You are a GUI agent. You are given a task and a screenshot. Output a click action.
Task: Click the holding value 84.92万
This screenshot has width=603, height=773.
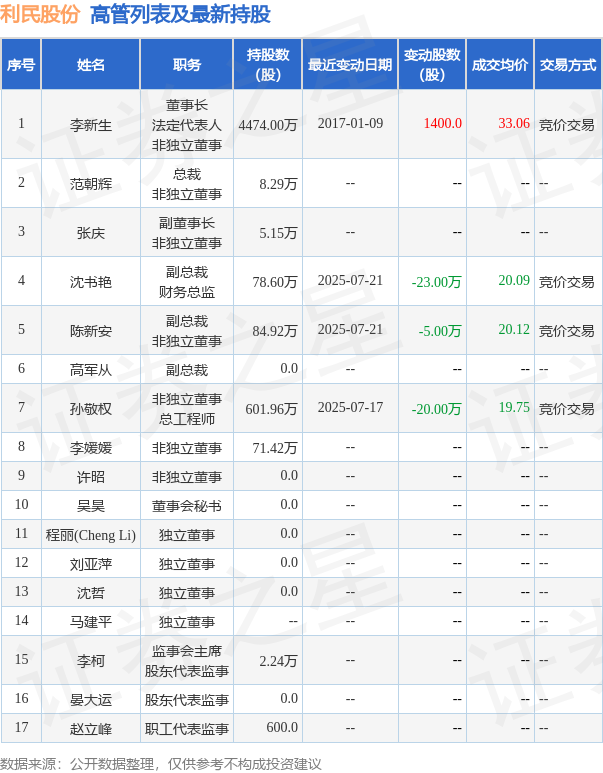[x=275, y=331]
